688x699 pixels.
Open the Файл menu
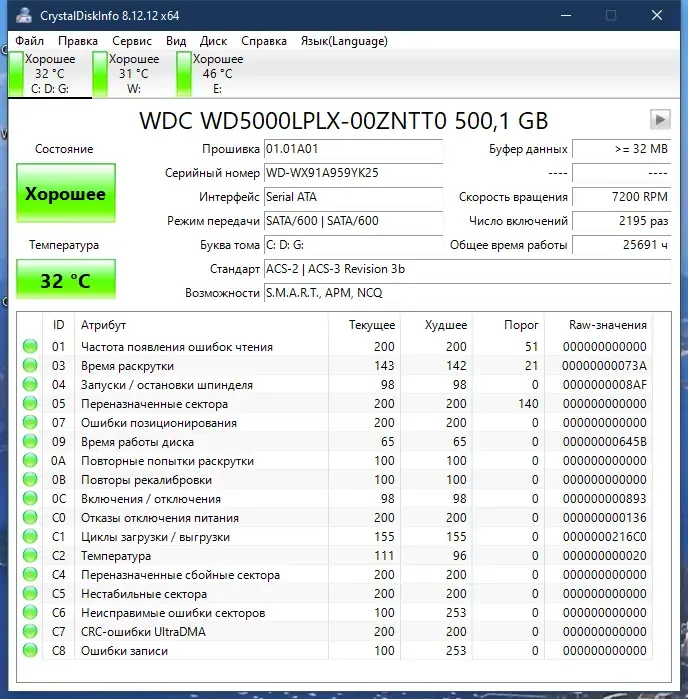(x=29, y=41)
